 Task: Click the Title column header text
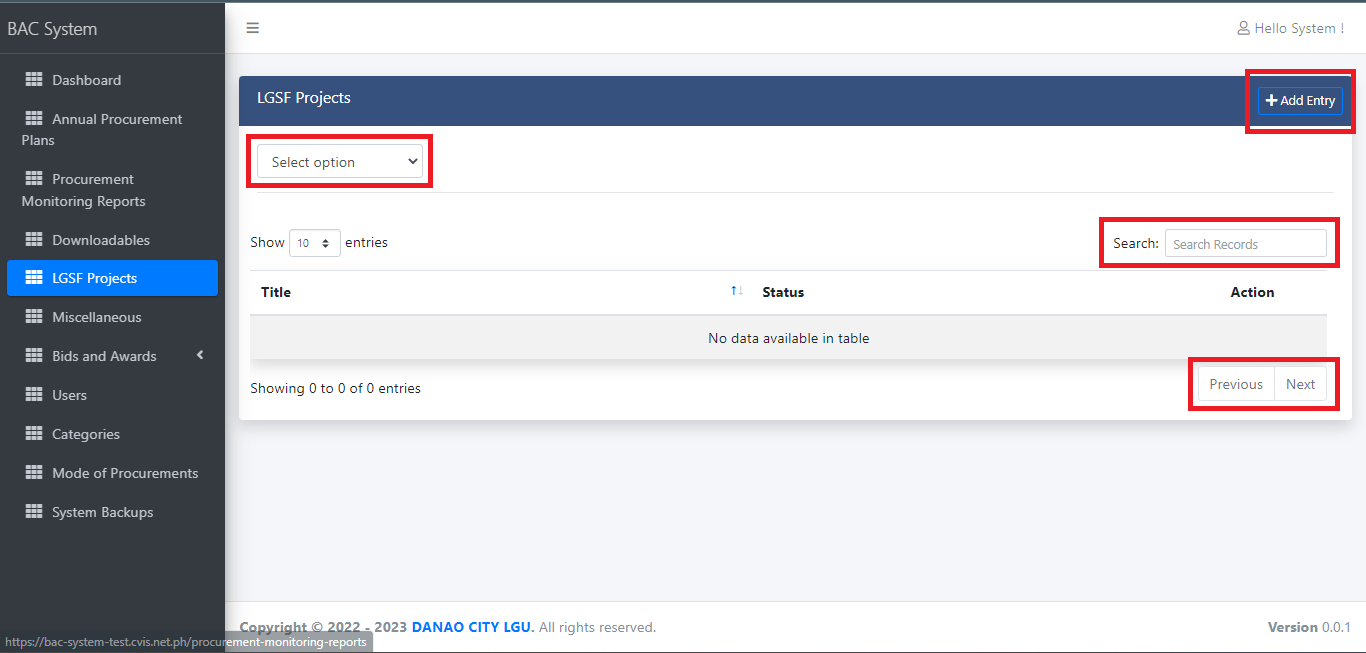(x=276, y=292)
